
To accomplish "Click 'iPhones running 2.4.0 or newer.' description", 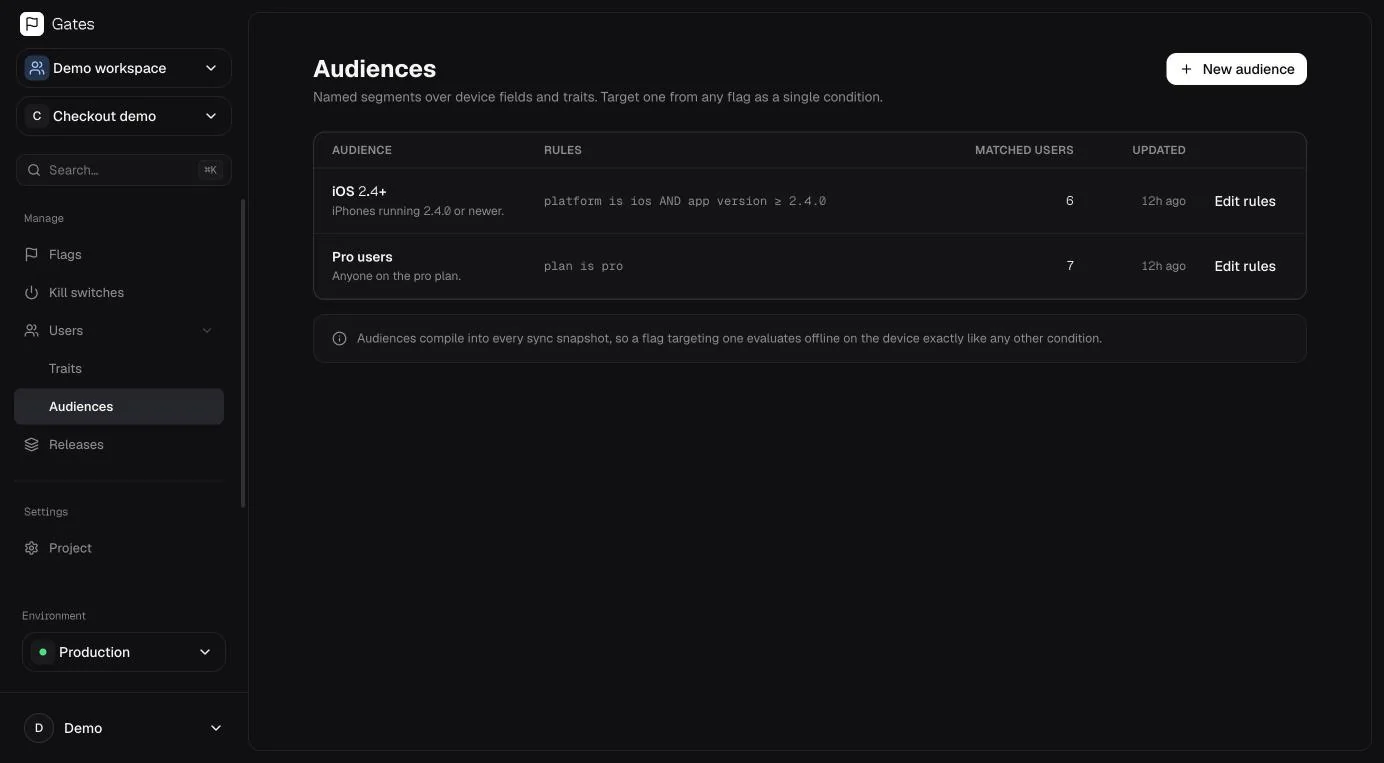I will point(418,211).
